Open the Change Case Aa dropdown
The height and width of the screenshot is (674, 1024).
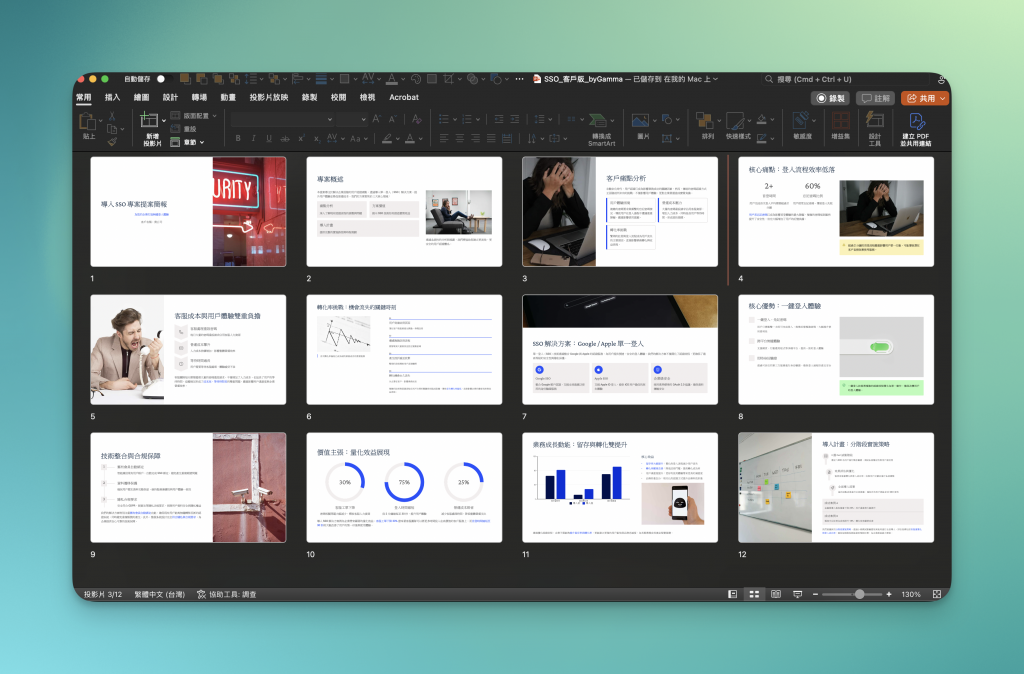tap(358, 138)
